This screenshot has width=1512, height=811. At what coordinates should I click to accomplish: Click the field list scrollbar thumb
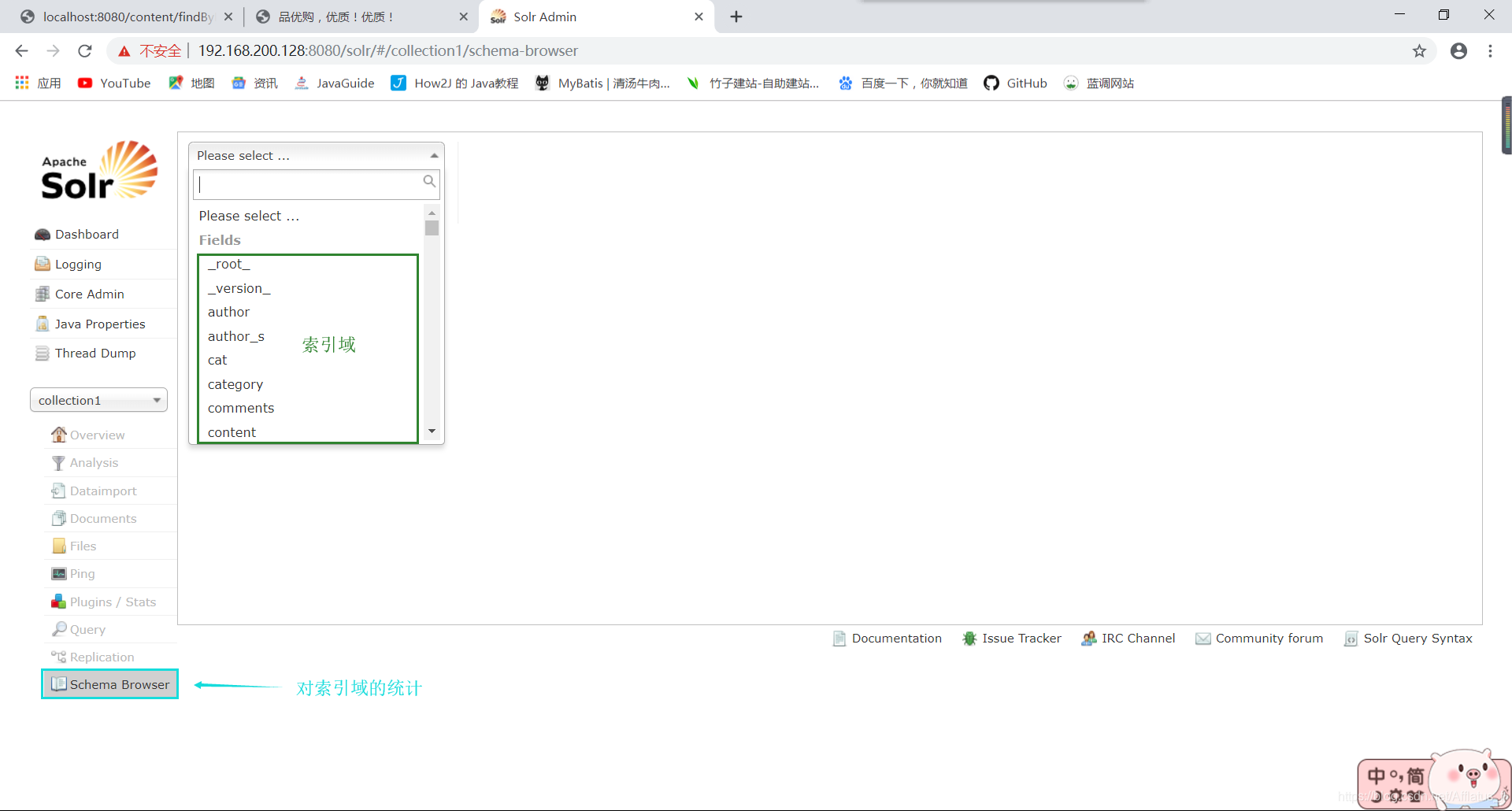pos(432,228)
